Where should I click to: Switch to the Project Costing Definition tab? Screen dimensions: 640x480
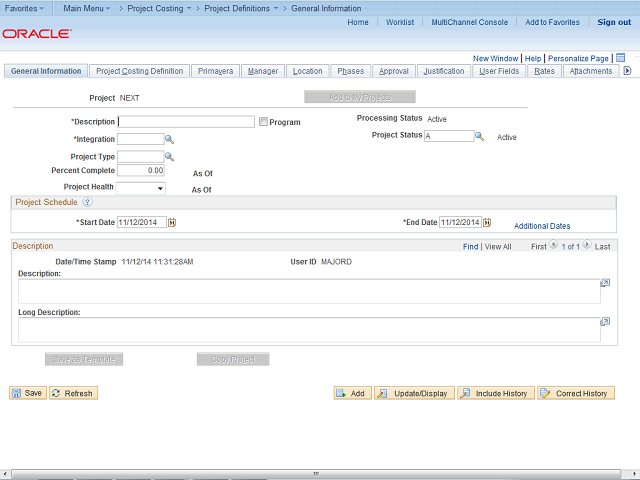139,71
